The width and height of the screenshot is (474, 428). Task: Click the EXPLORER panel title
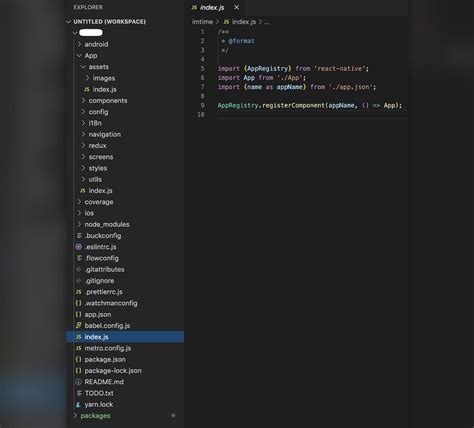click(x=88, y=7)
